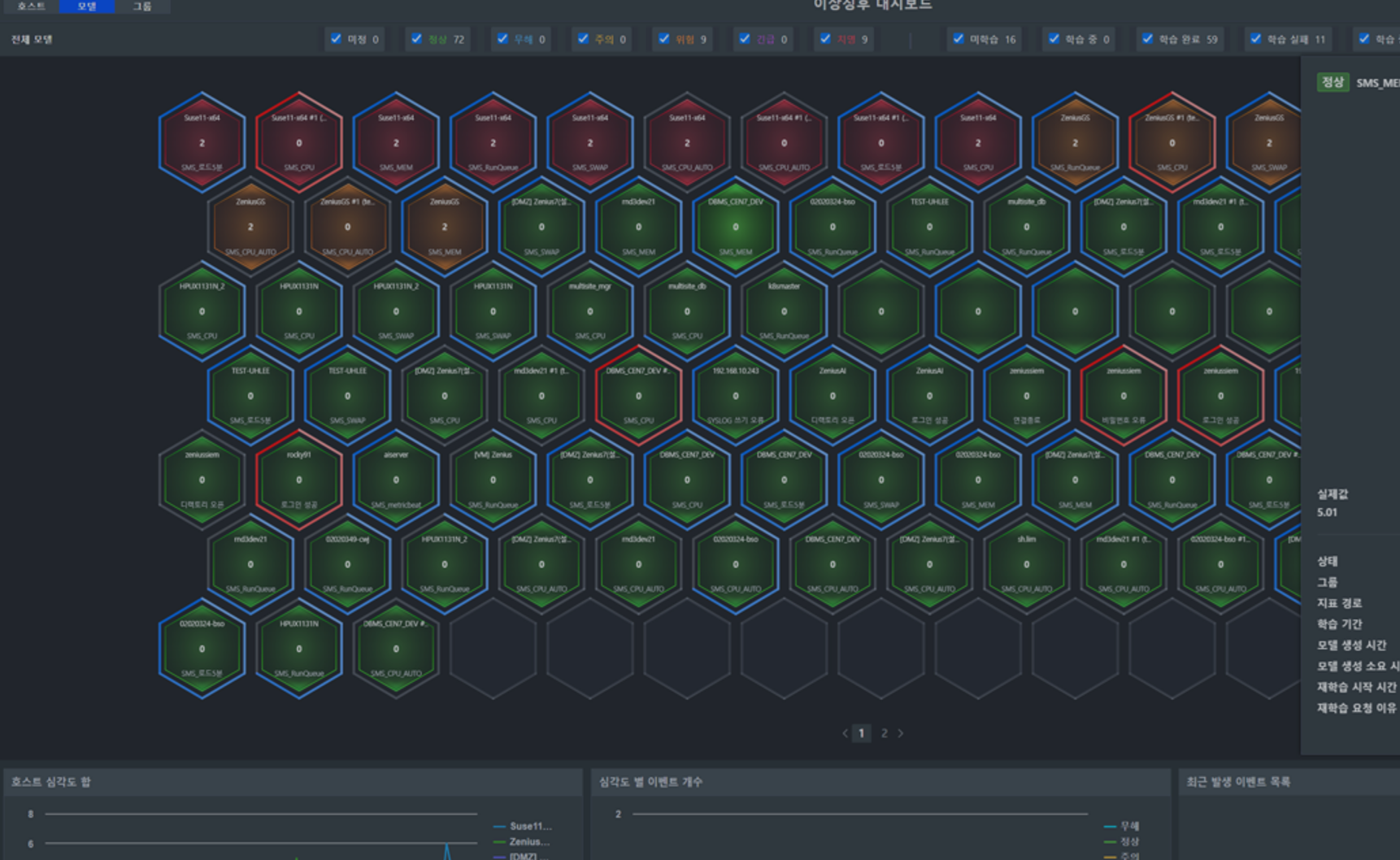The height and width of the screenshot is (860, 1400).
Task: Select the rocky91 hexagon tile
Action: [298, 480]
